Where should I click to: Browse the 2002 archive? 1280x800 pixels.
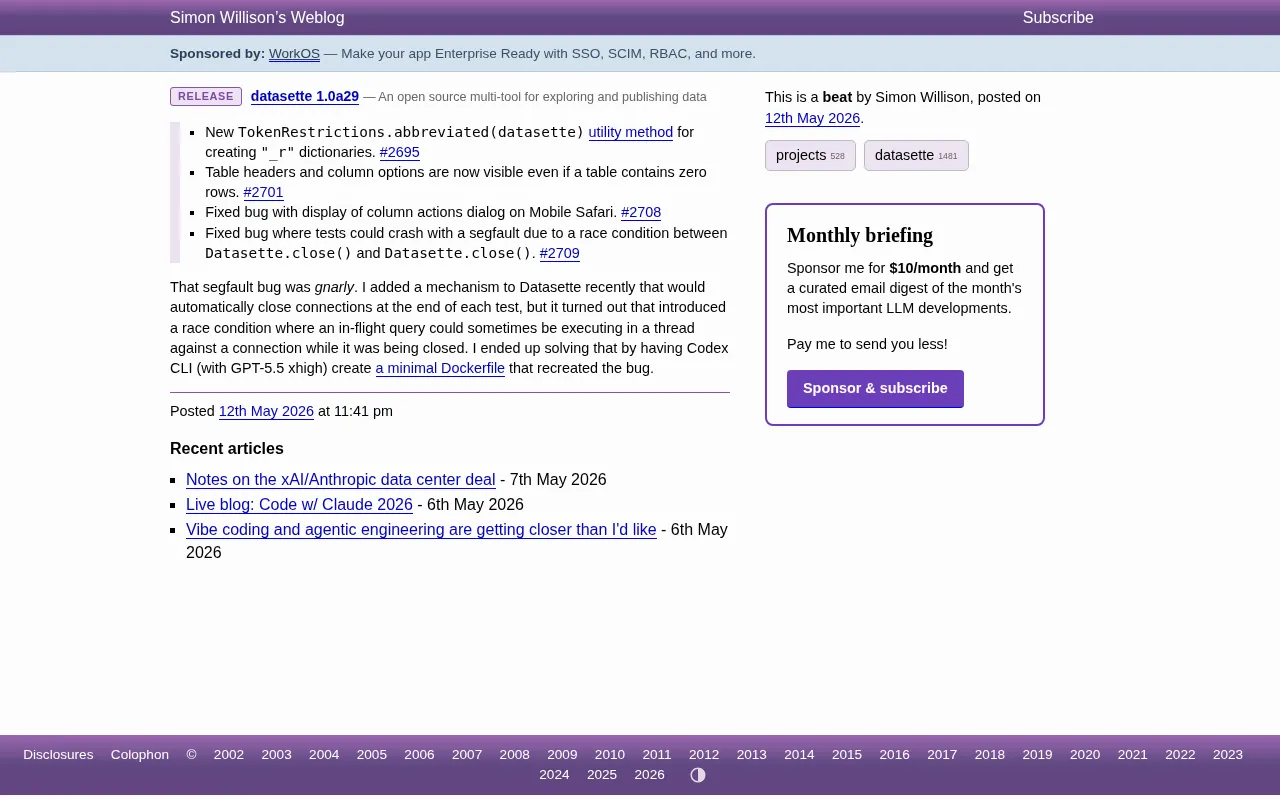click(x=229, y=755)
